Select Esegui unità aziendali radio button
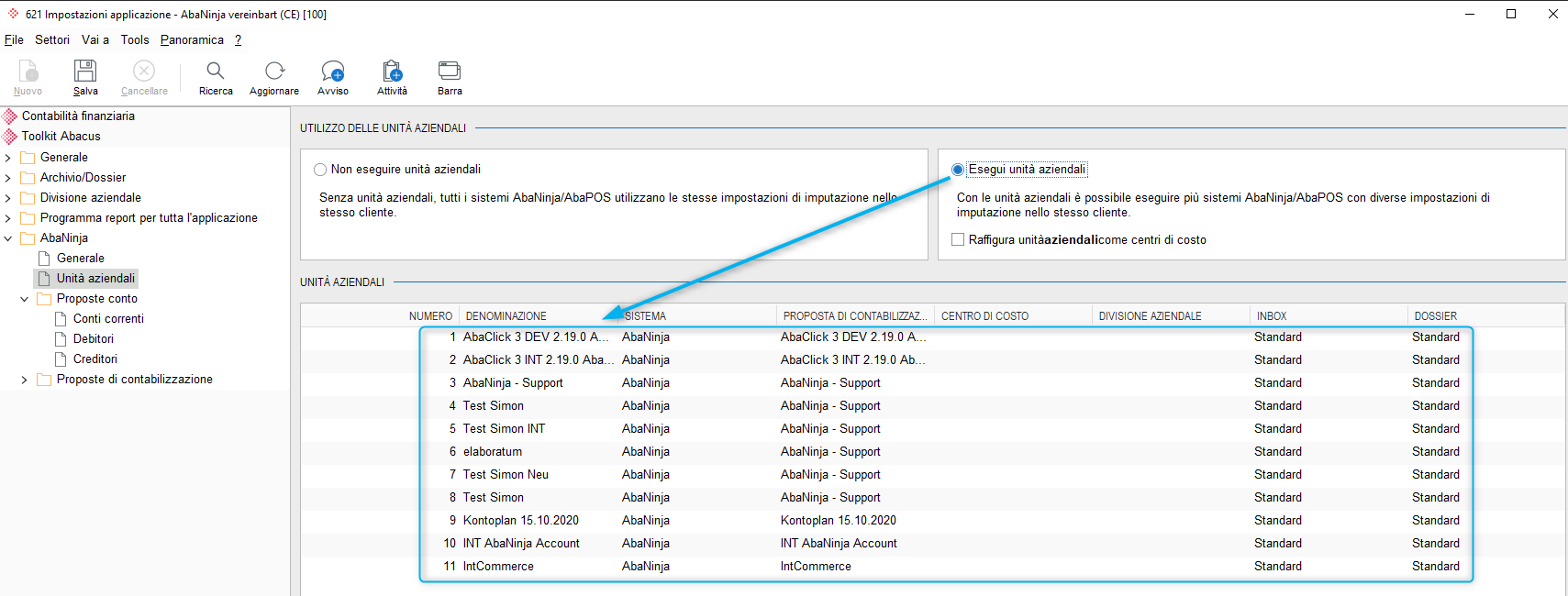 point(958,170)
